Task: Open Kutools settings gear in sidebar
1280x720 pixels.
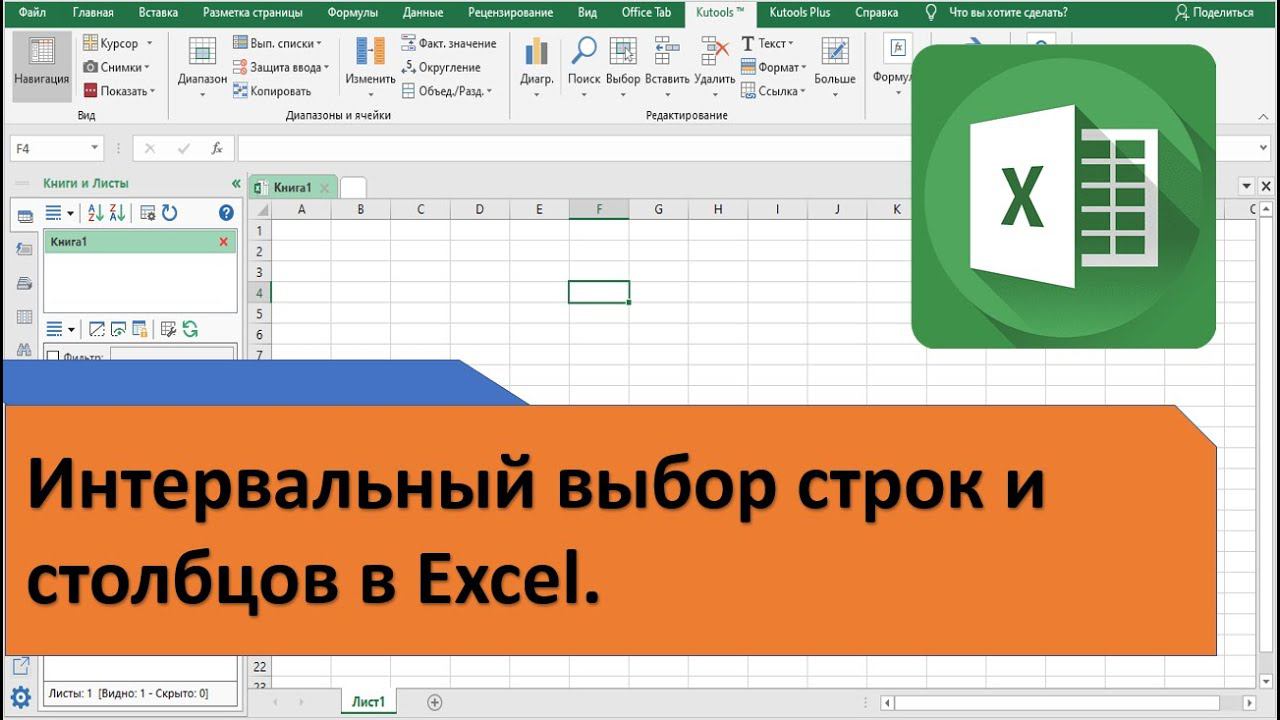Action: (x=21, y=697)
